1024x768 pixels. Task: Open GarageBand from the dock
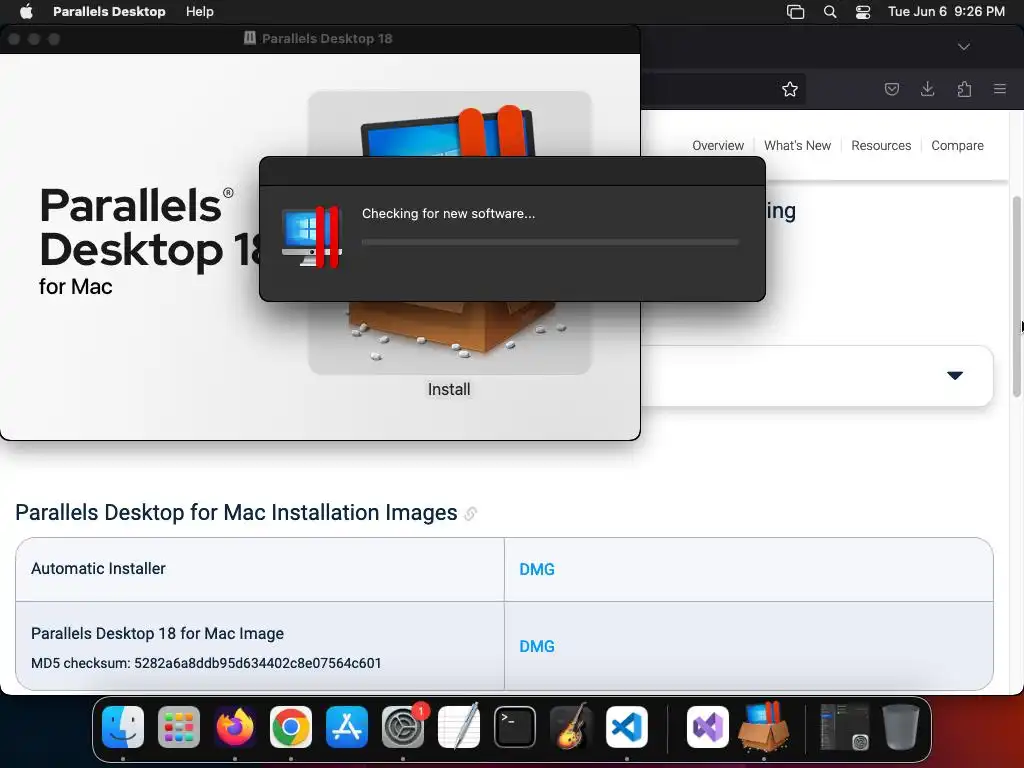(571, 727)
